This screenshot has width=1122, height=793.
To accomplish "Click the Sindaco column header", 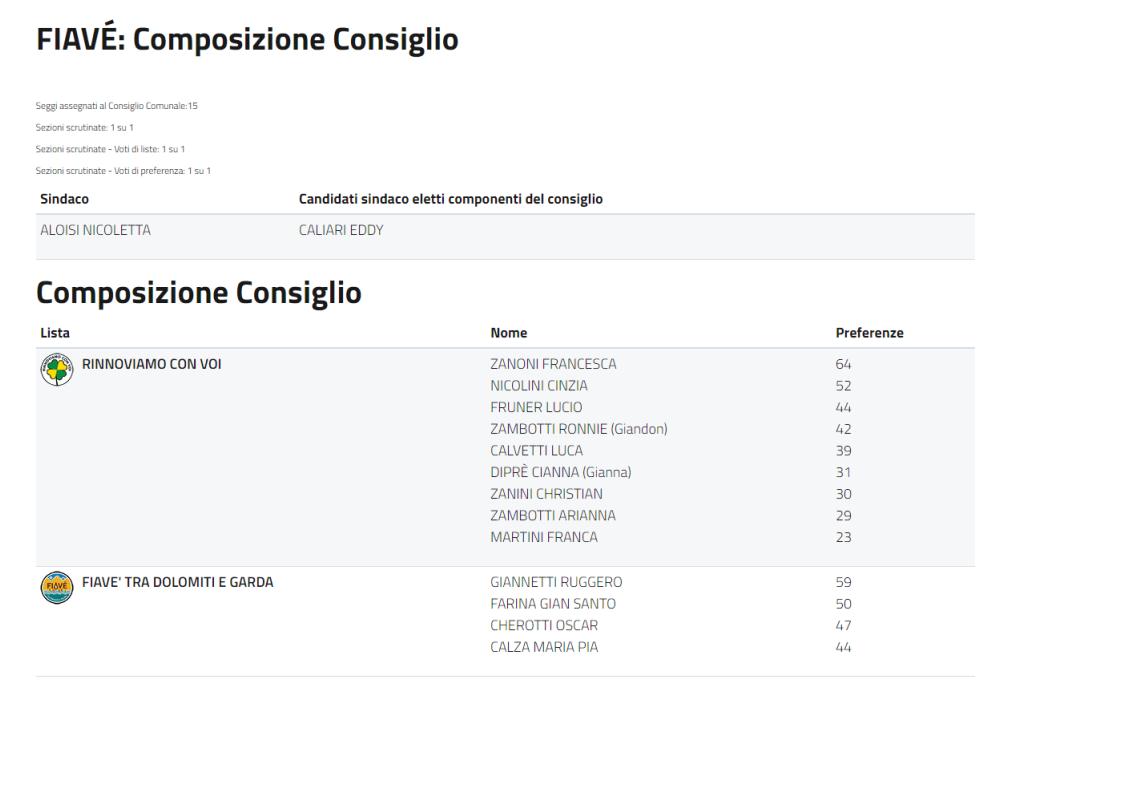I will click(64, 199).
